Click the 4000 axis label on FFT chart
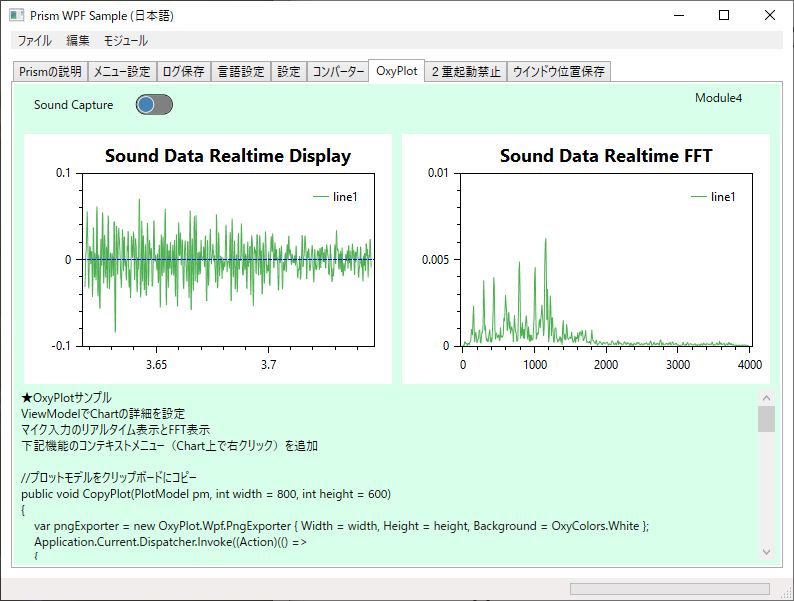This screenshot has height=601, width=794. (750, 365)
